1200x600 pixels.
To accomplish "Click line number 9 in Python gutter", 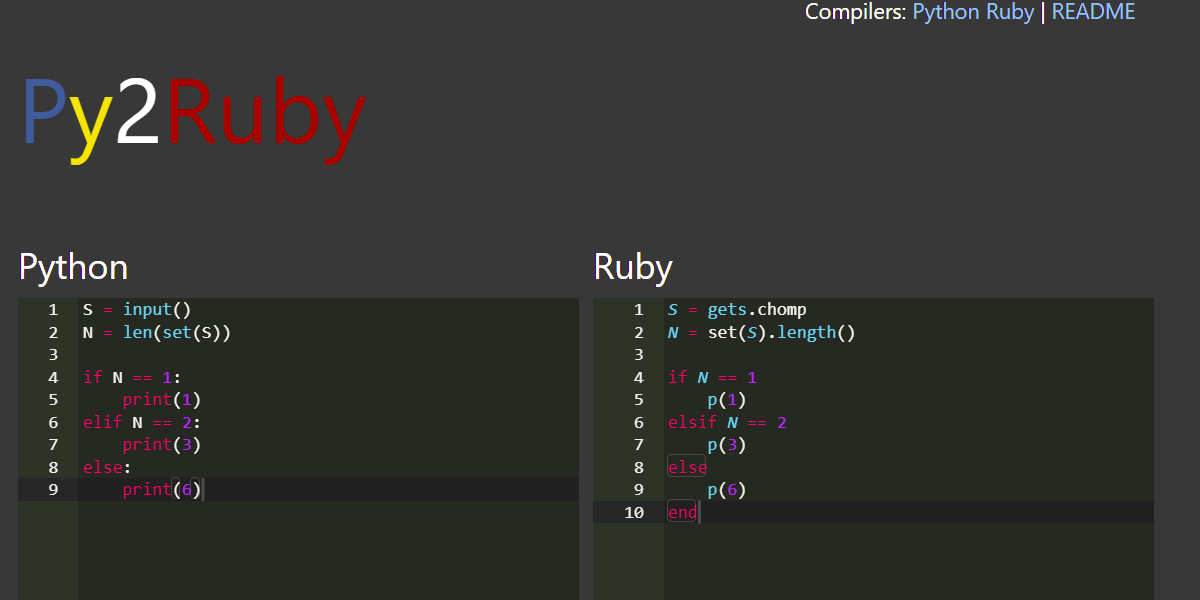I will pos(53,489).
